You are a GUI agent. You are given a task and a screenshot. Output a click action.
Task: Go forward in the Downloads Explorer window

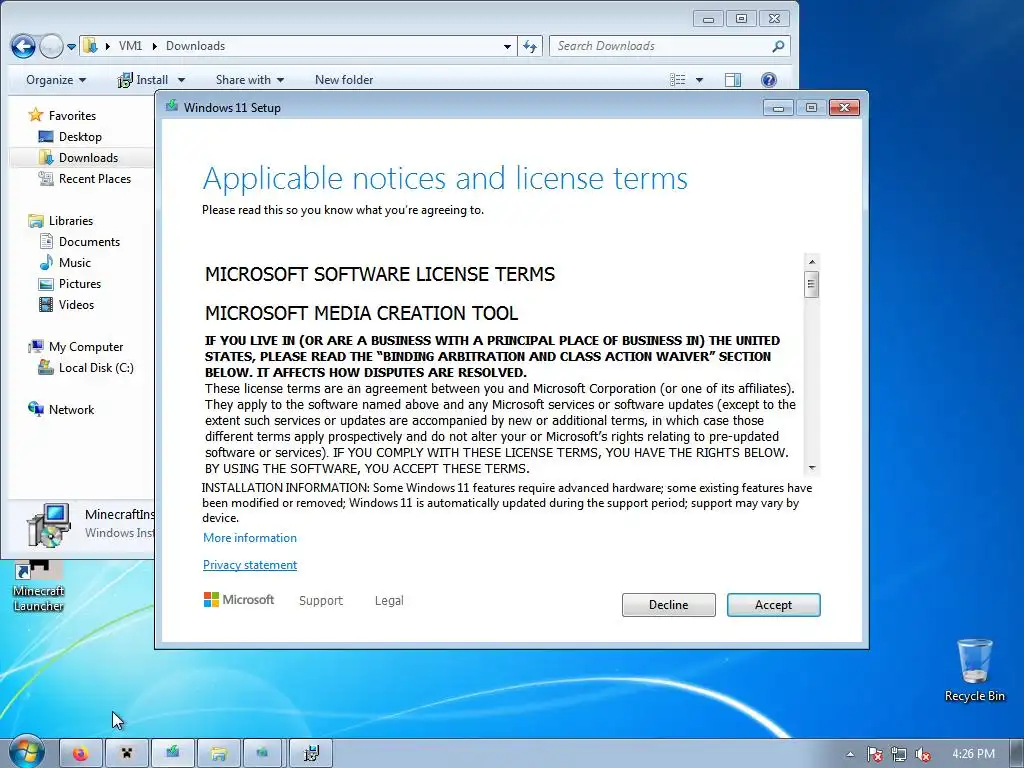point(51,46)
